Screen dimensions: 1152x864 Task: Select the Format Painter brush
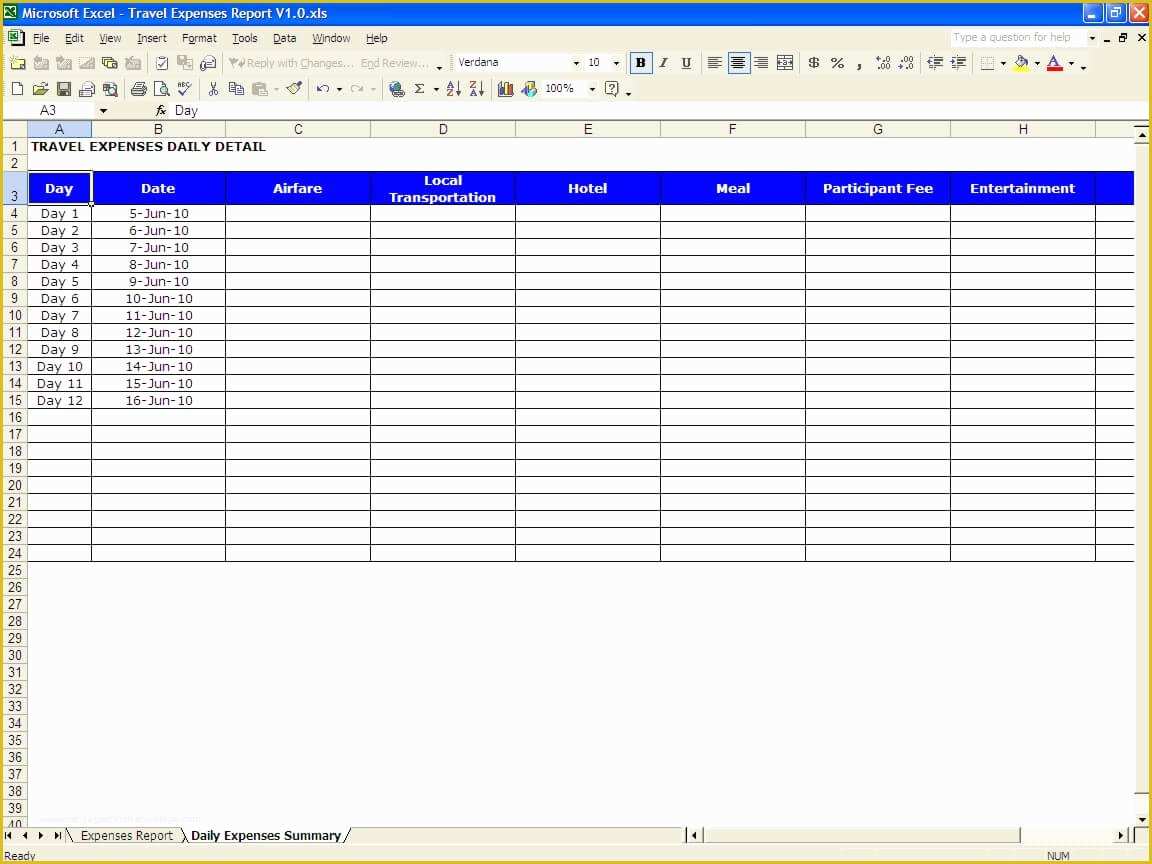pyautogui.click(x=295, y=89)
